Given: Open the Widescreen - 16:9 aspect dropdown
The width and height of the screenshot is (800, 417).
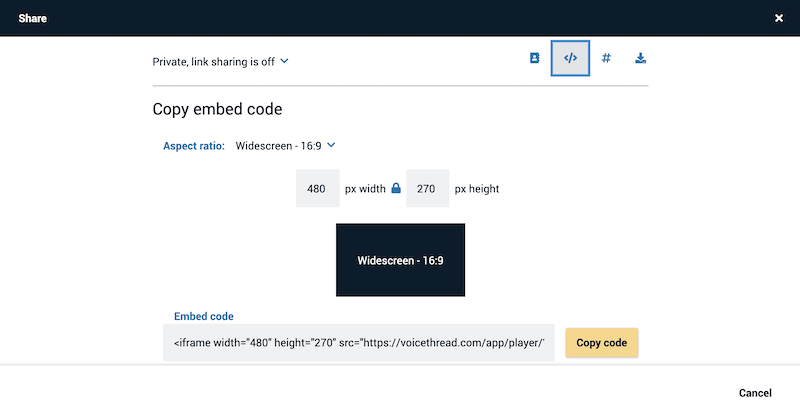Looking at the screenshot, I should [285, 146].
